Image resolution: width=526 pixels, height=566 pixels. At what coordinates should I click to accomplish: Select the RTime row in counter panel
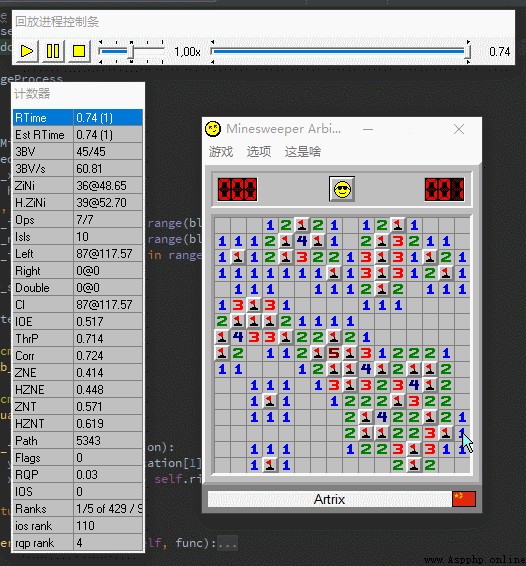78,118
